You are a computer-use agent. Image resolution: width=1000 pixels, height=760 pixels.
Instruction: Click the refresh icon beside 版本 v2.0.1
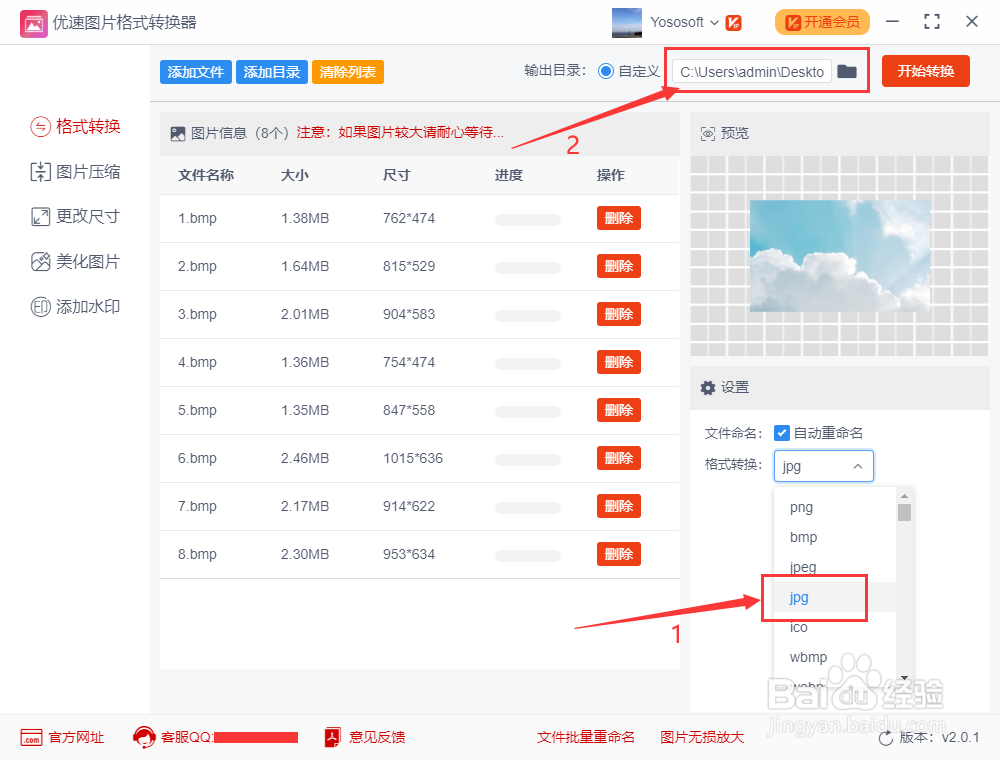pyautogui.click(x=886, y=738)
